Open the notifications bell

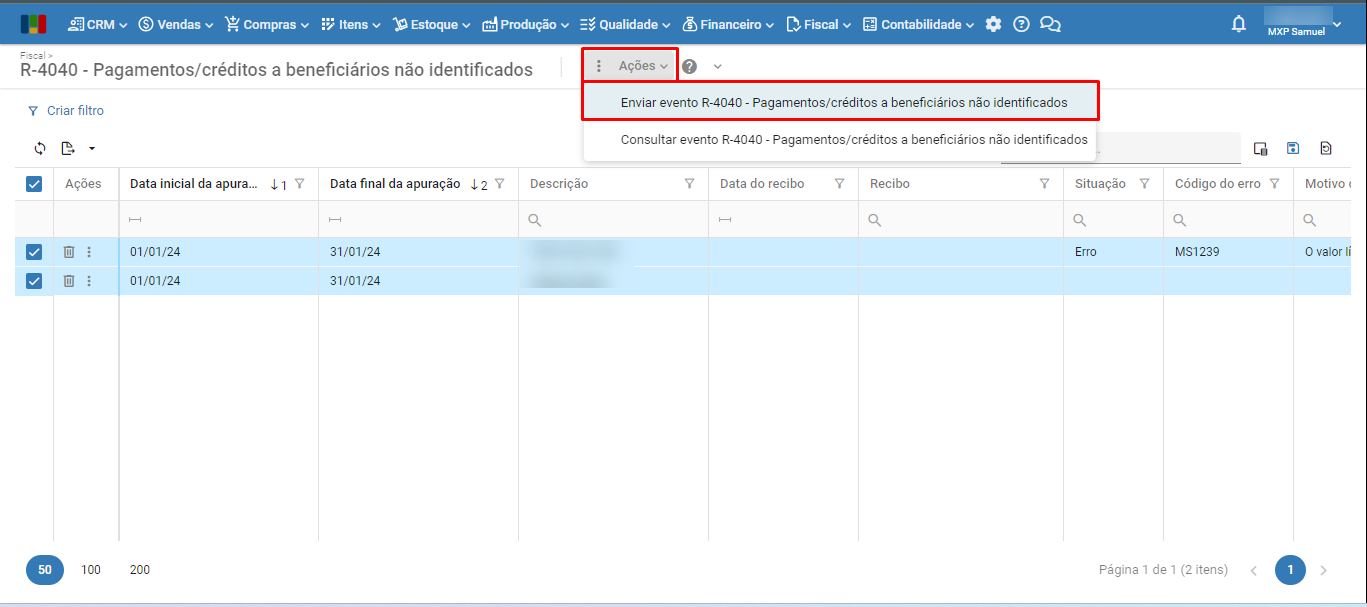click(x=1239, y=23)
